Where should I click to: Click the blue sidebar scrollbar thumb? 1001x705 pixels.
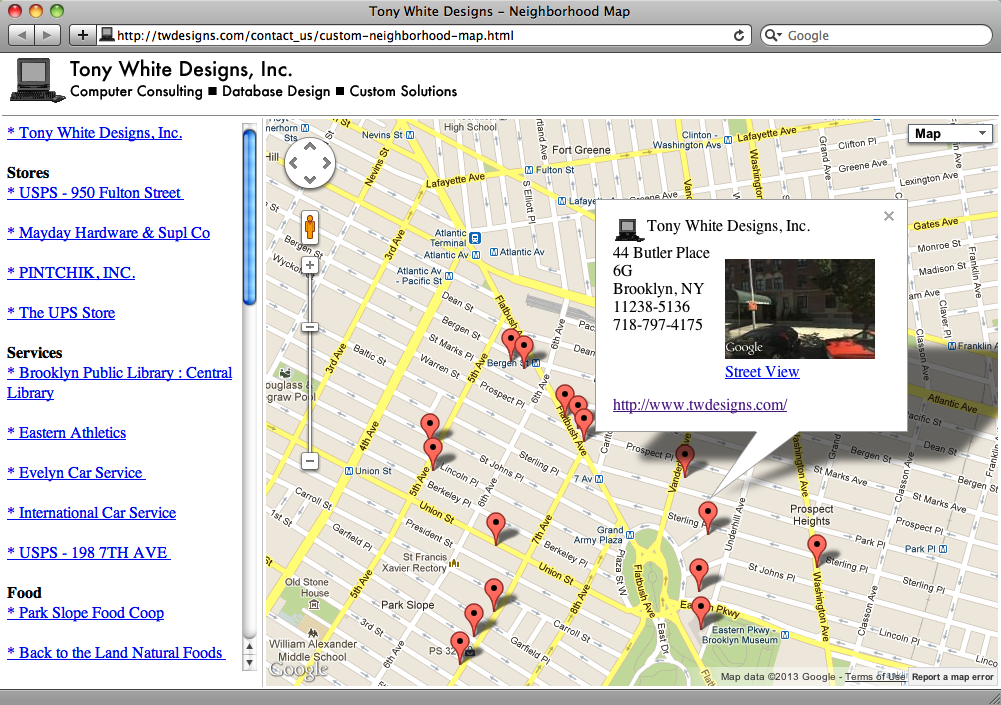pyautogui.click(x=249, y=217)
